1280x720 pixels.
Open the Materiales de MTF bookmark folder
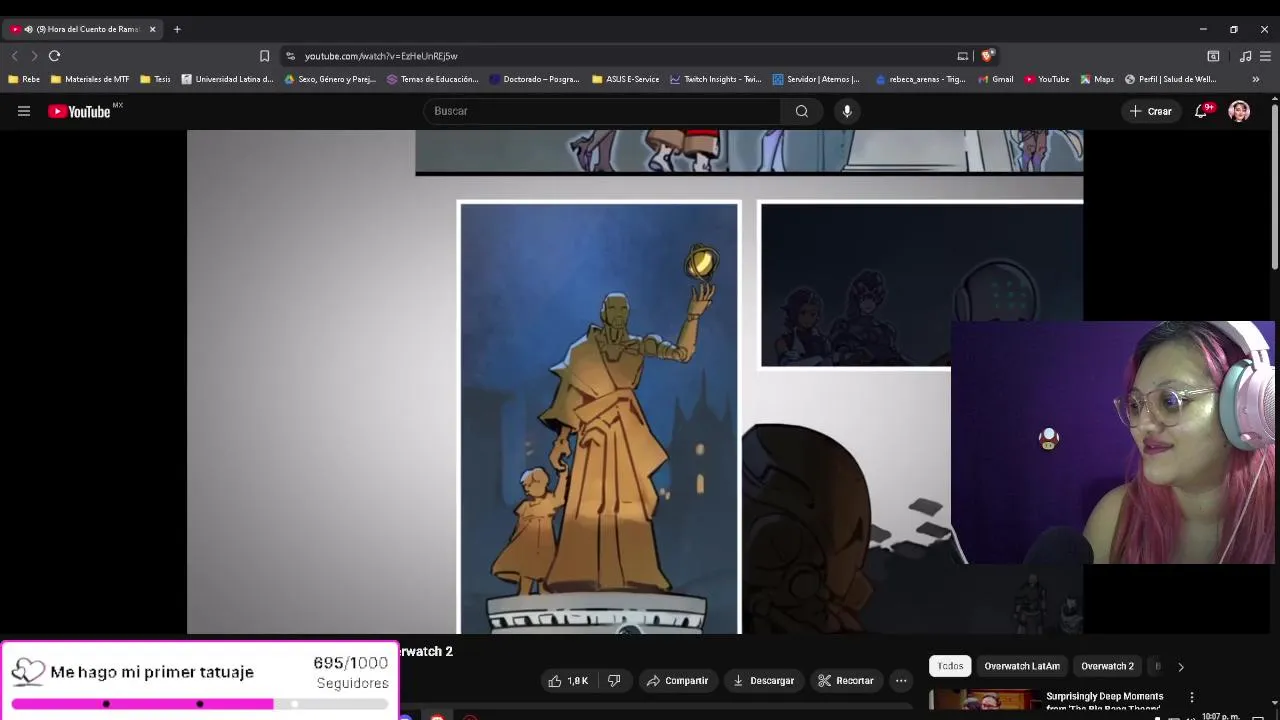[x=90, y=79]
